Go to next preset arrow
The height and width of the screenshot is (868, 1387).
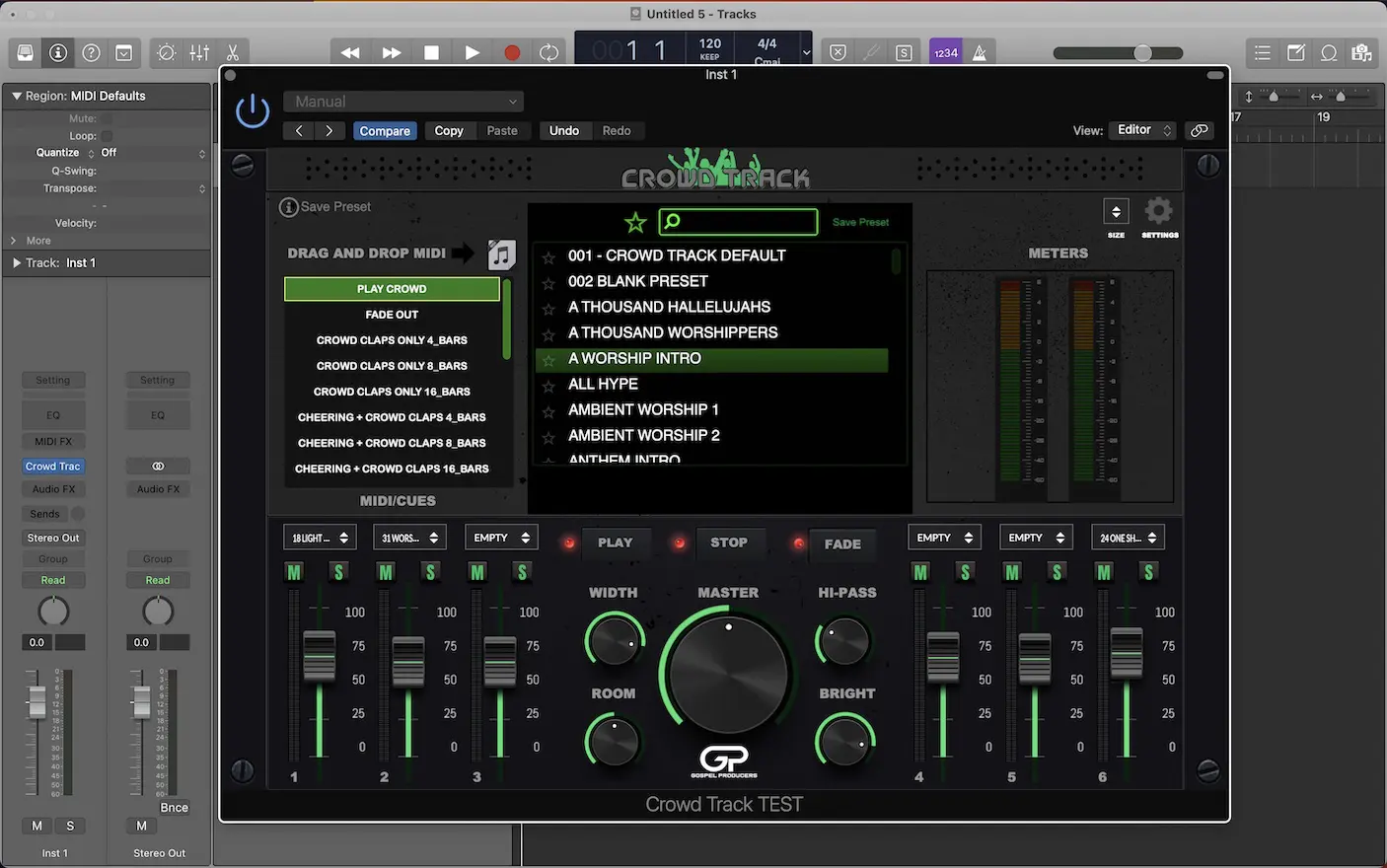pos(329,130)
